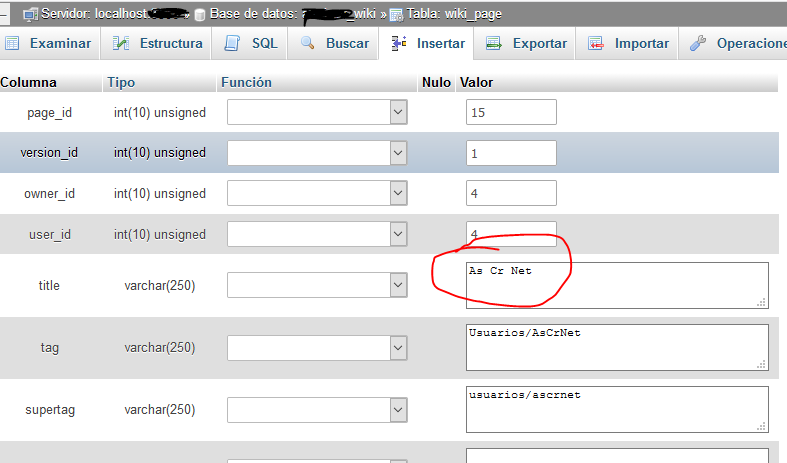Click the Insertar tab icon

[399, 44]
